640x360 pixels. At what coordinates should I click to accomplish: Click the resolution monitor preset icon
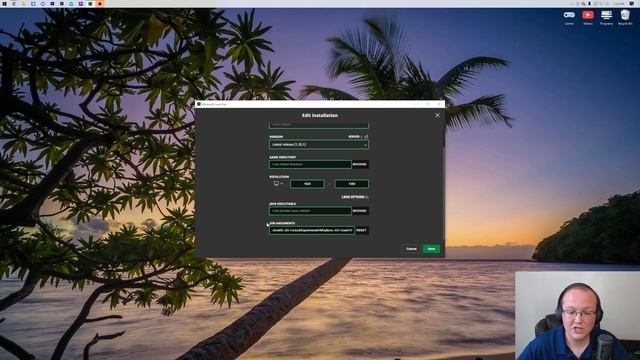(x=276, y=184)
